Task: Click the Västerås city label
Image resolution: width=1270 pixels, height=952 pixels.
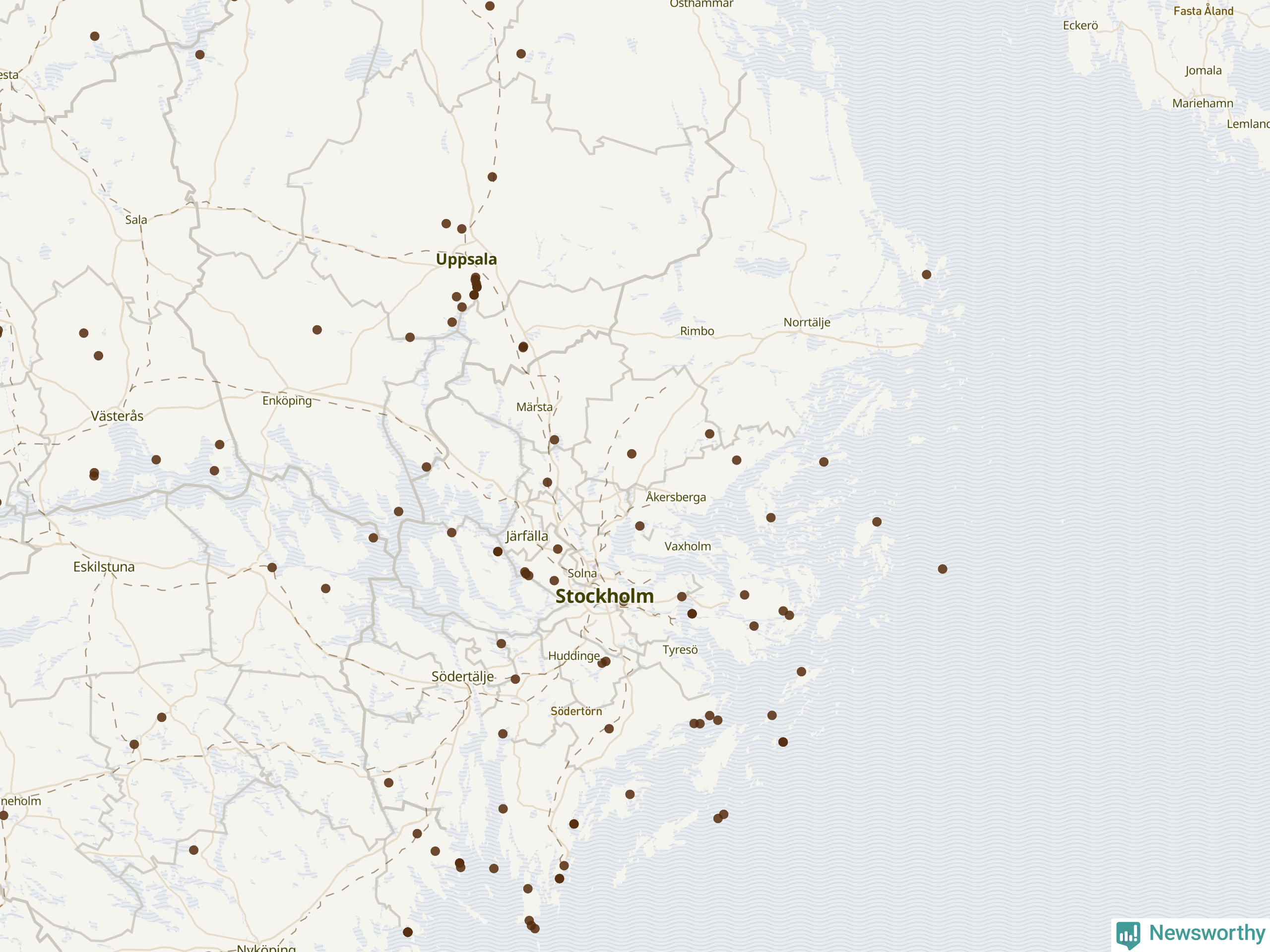Action: click(117, 416)
